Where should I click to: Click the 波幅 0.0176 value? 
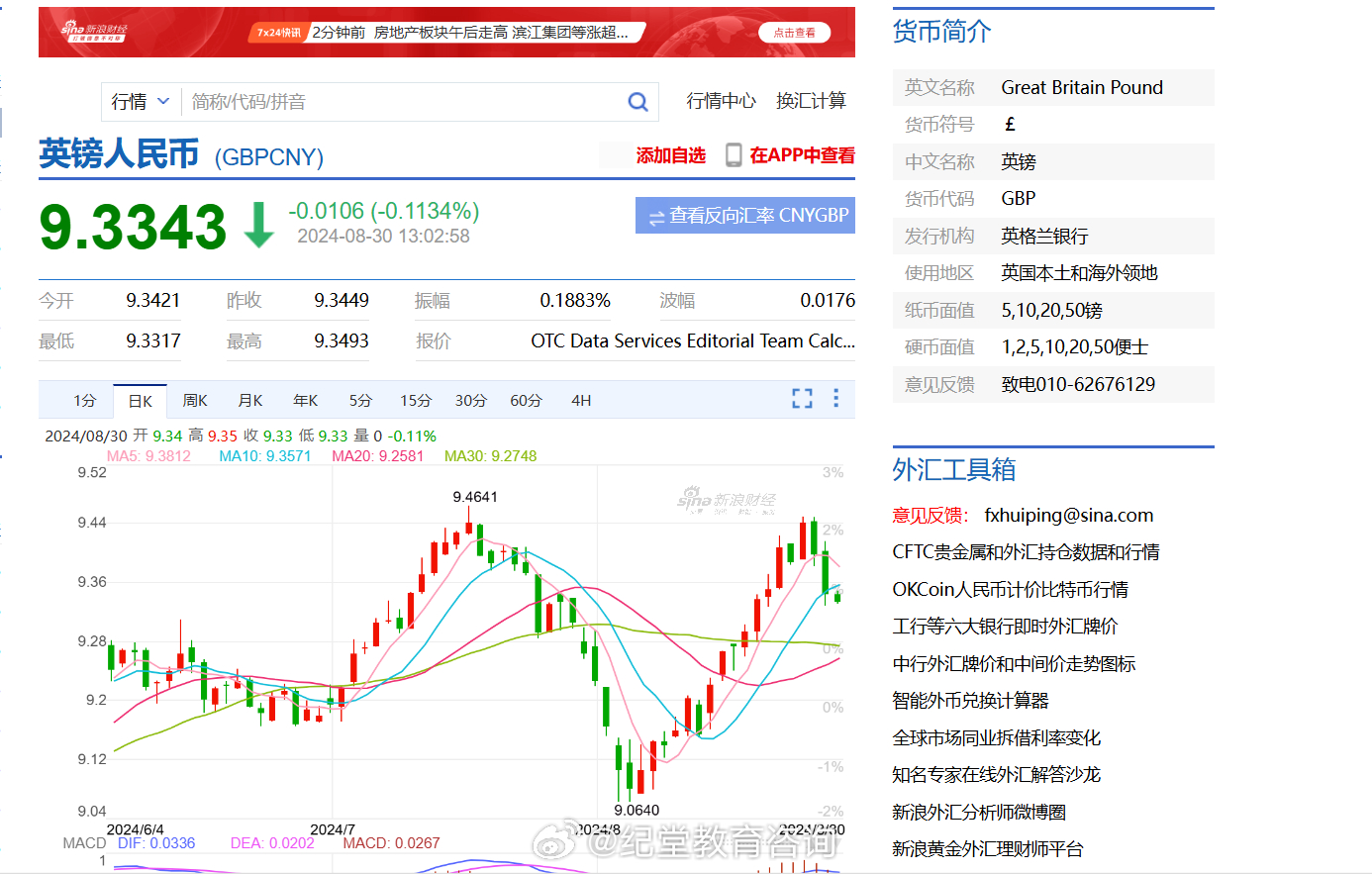click(828, 300)
